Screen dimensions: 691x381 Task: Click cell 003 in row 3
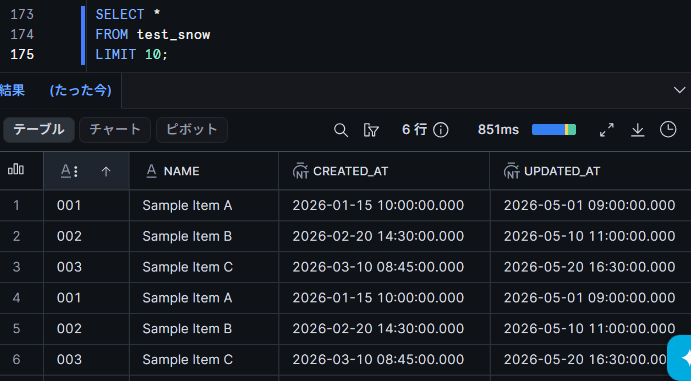[69, 267]
